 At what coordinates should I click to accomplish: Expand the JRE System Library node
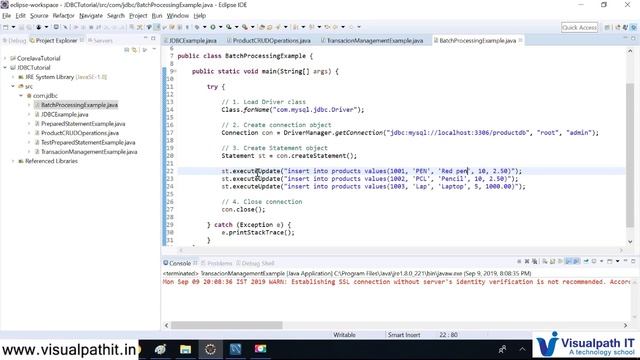[x=13, y=77]
